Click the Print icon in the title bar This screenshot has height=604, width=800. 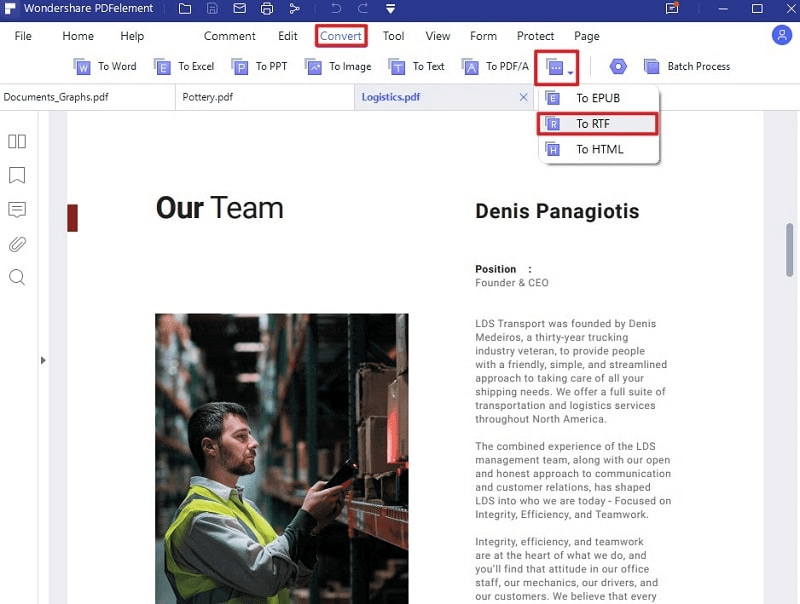point(267,9)
